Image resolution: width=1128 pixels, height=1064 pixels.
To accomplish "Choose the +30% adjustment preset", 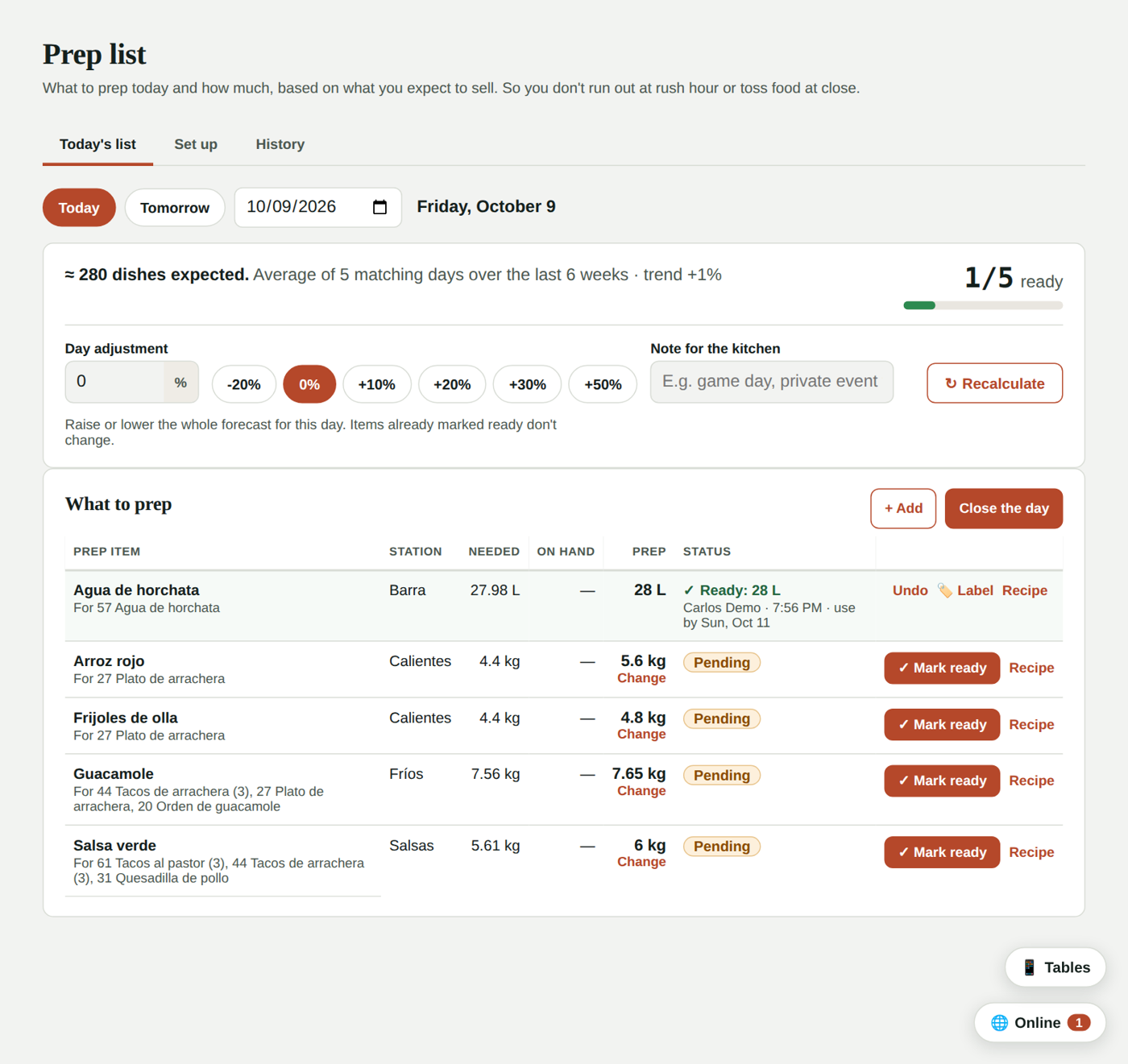I will tap(528, 384).
